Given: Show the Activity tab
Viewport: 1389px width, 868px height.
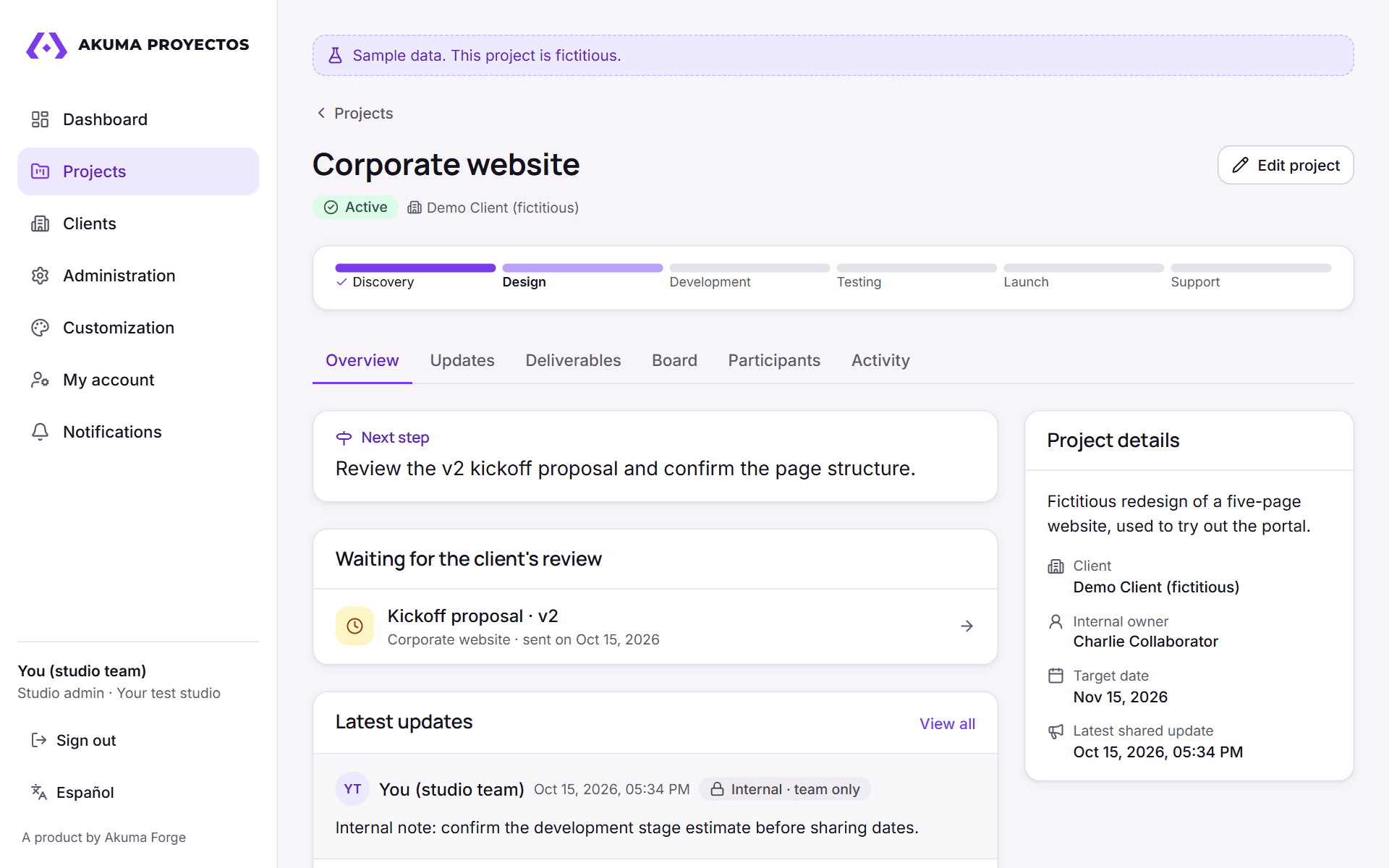Looking at the screenshot, I should [x=880, y=360].
